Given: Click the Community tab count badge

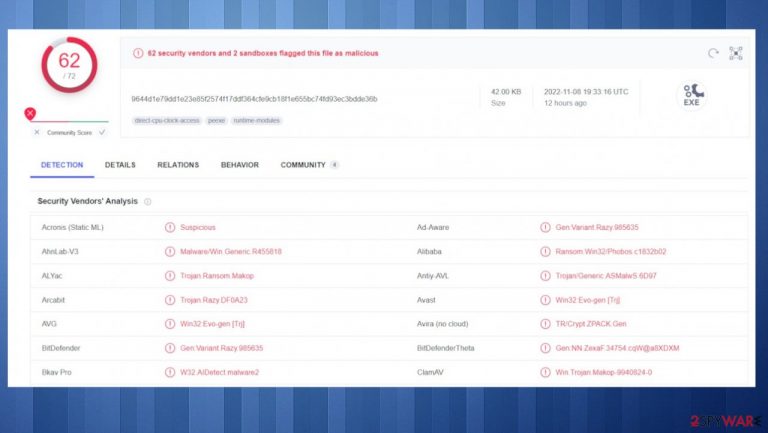Looking at the screenshot, I should point(335,165).
